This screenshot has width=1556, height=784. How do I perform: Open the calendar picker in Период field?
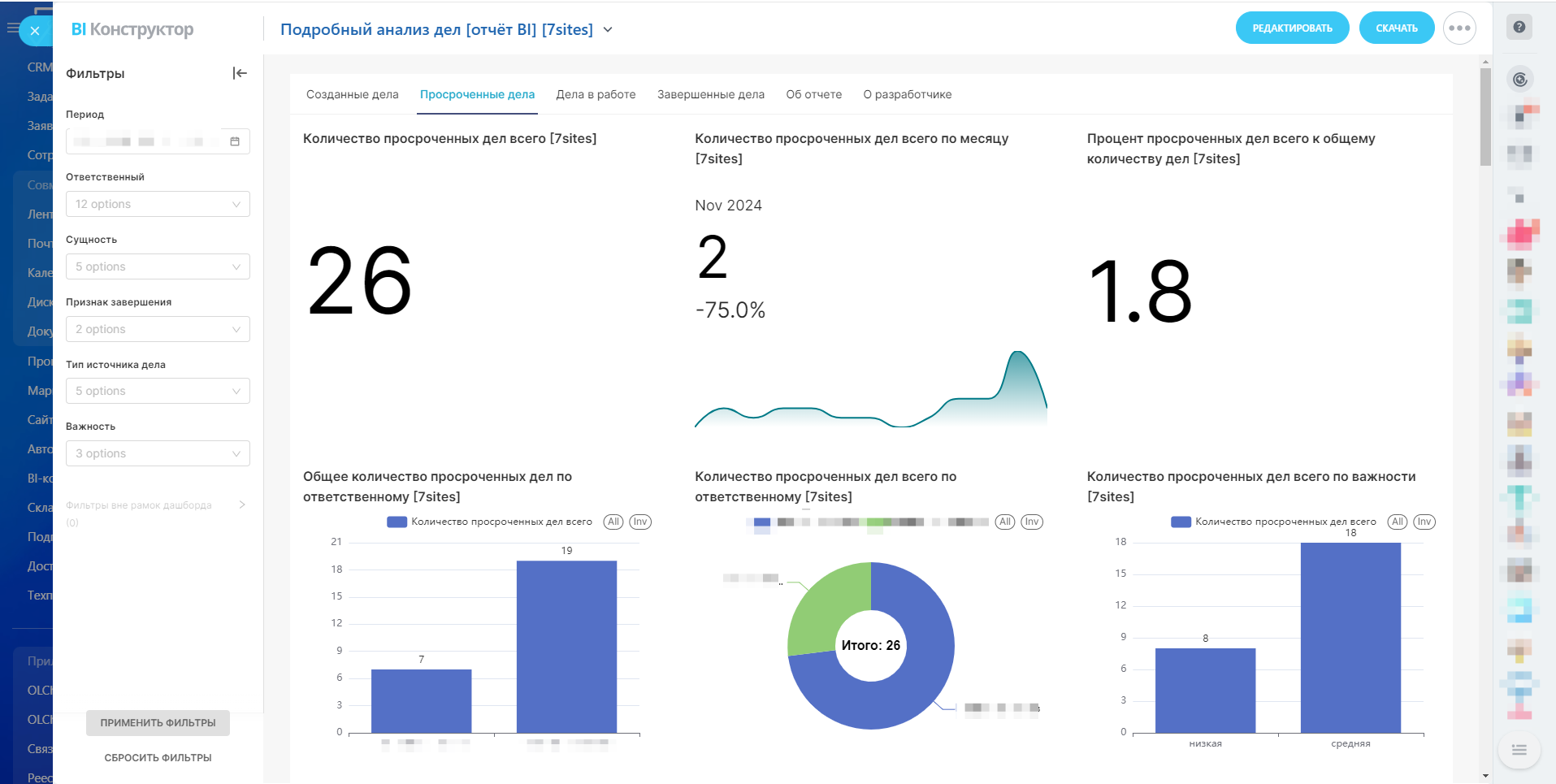point(235,141)
